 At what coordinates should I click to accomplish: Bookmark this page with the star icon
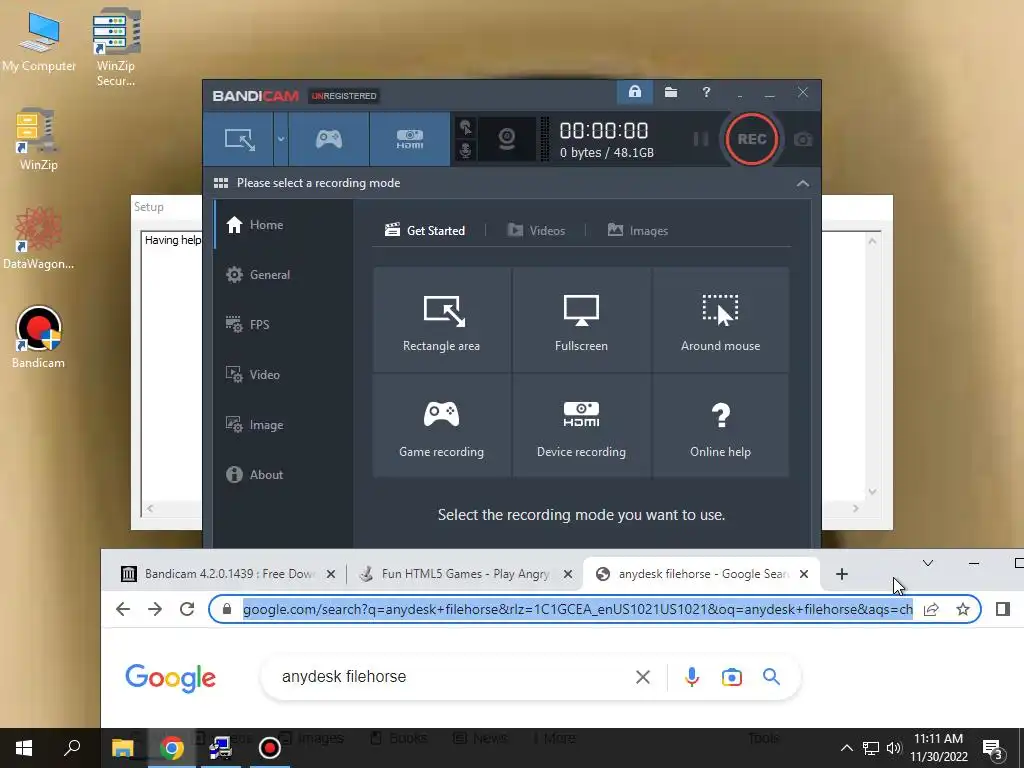[x=963, y=609]
